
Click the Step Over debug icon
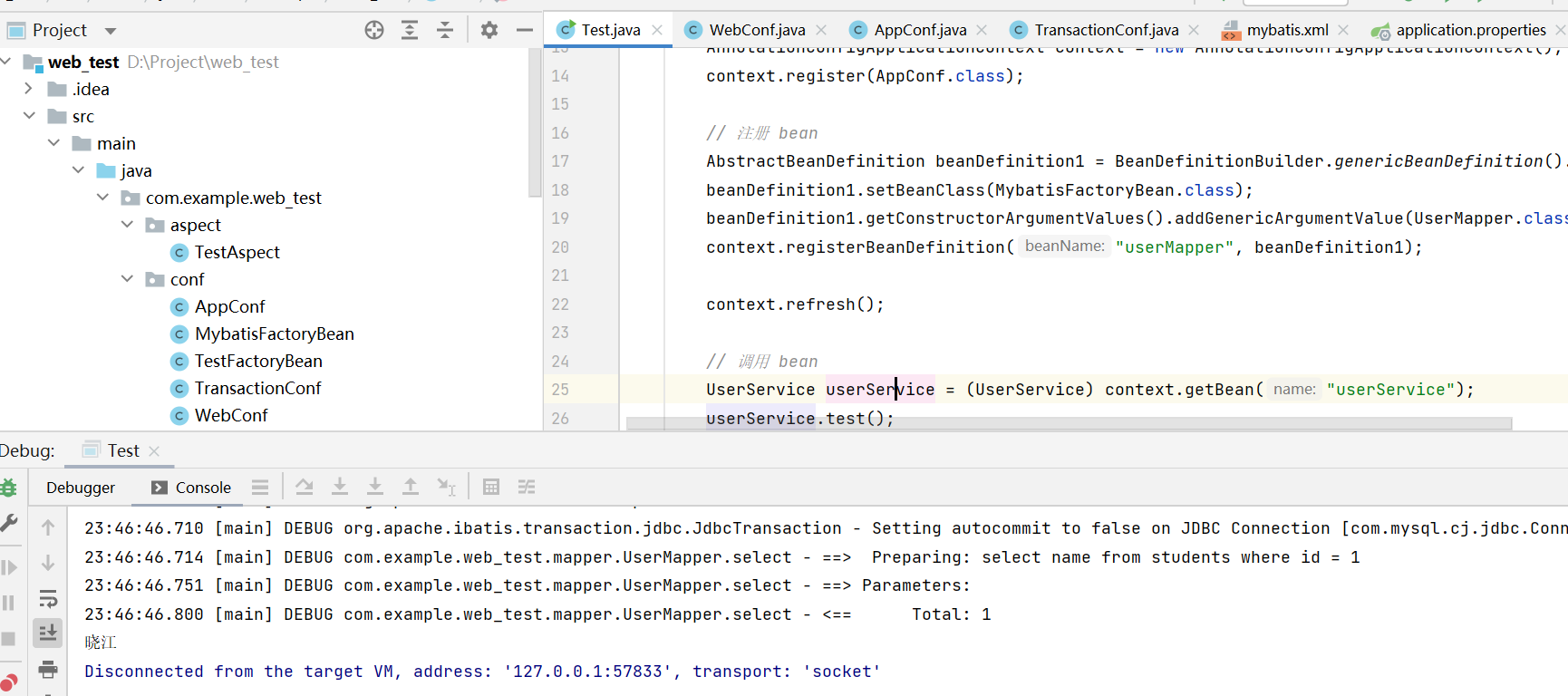click(x=305, y=487)
